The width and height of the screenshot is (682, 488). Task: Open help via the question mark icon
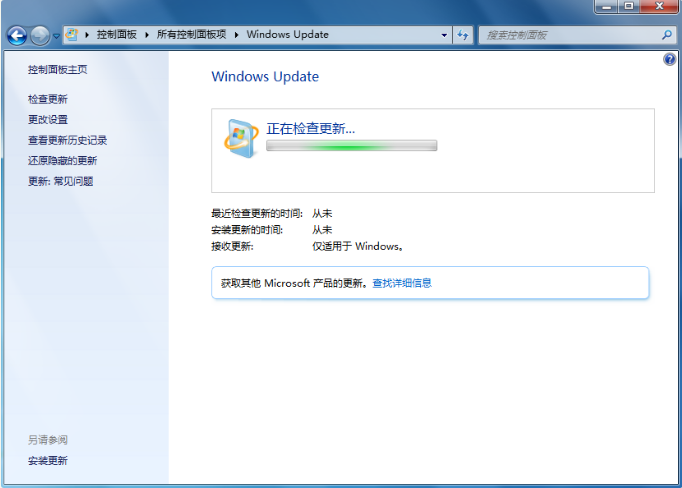[x=670, y=59]
